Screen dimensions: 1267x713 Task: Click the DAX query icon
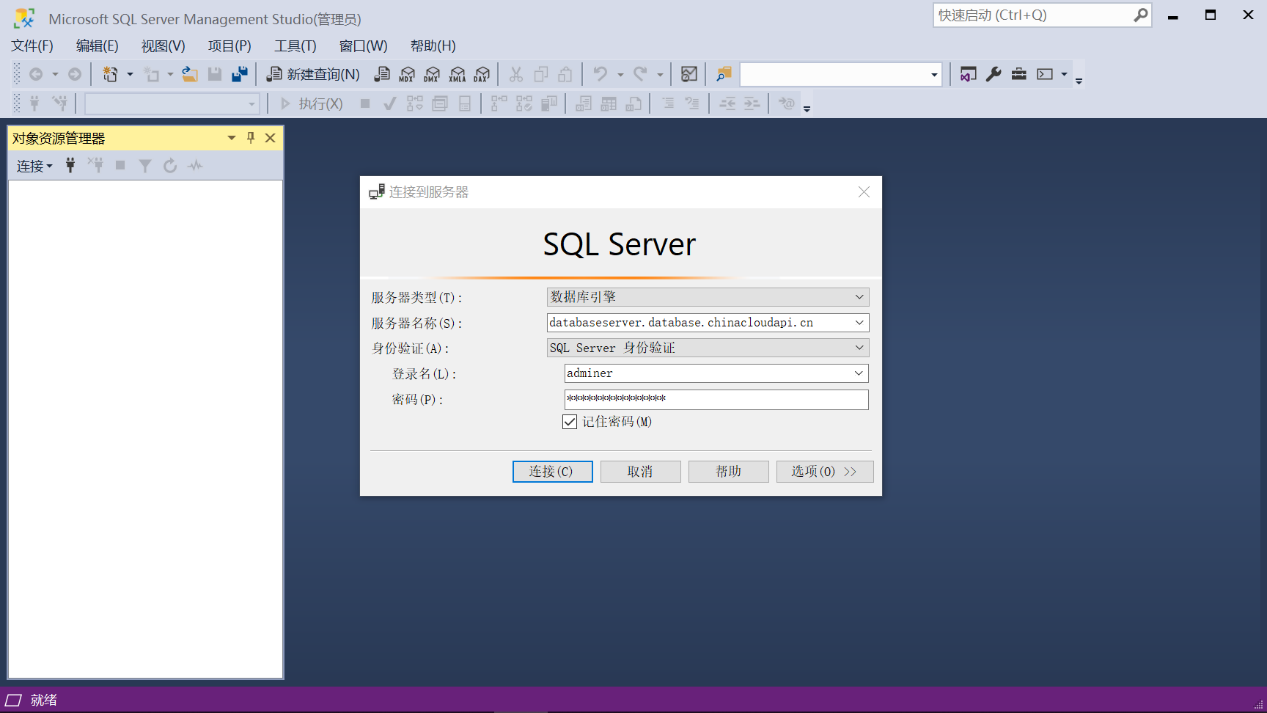(481, 74)
